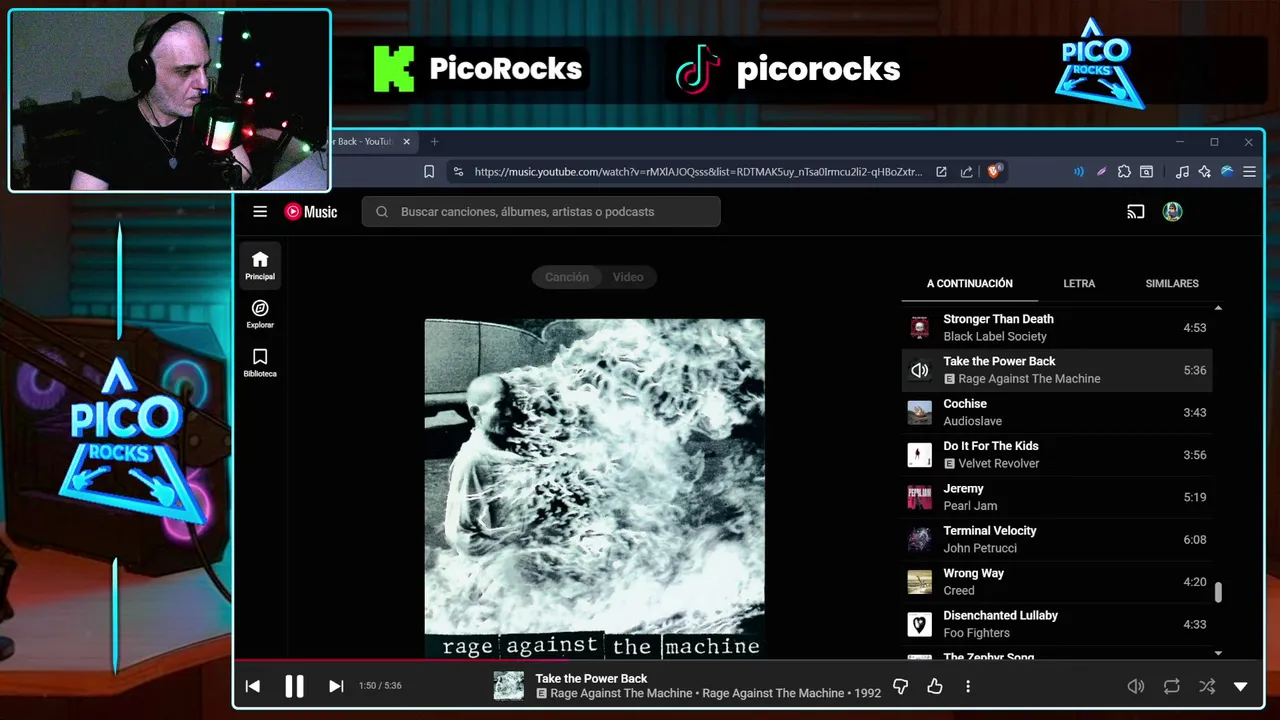The width and height of the screenshot is (1280, 720).
Task: Play Cochise by Audioslave
Action: point(1057,412)
